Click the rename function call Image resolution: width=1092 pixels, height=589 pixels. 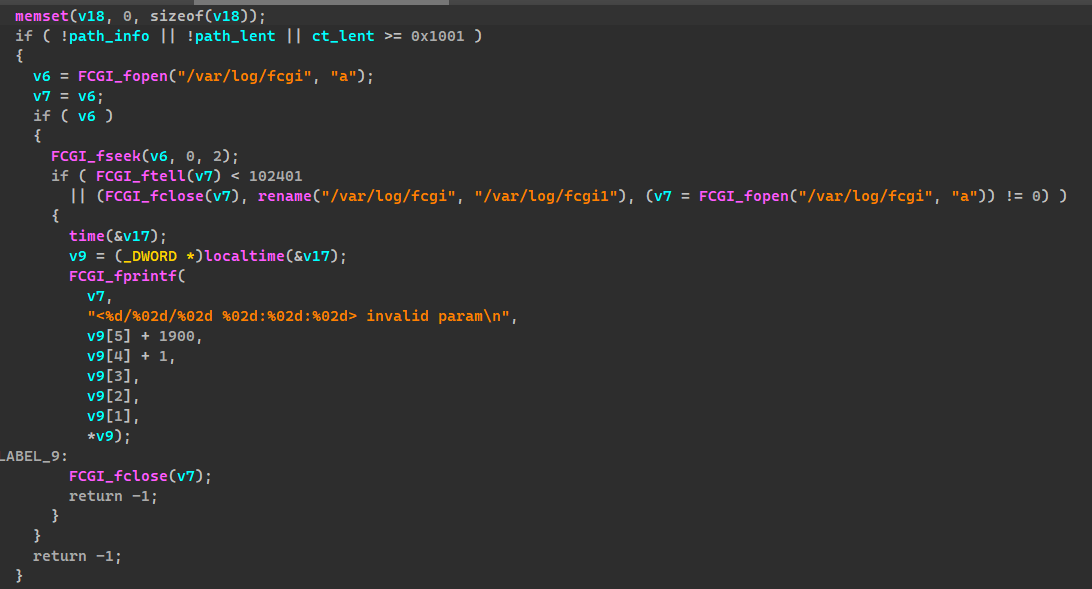tap(284, 196)
